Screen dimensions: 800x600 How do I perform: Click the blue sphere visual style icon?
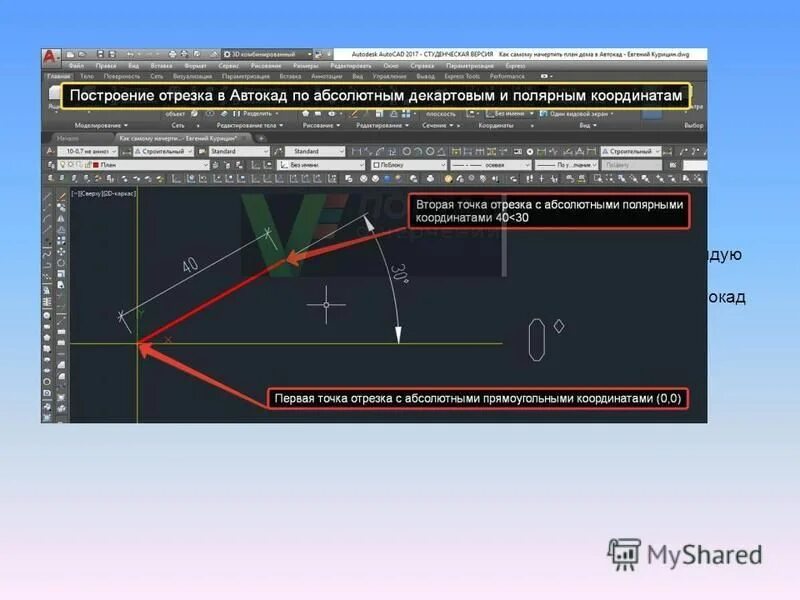point(387,179)
